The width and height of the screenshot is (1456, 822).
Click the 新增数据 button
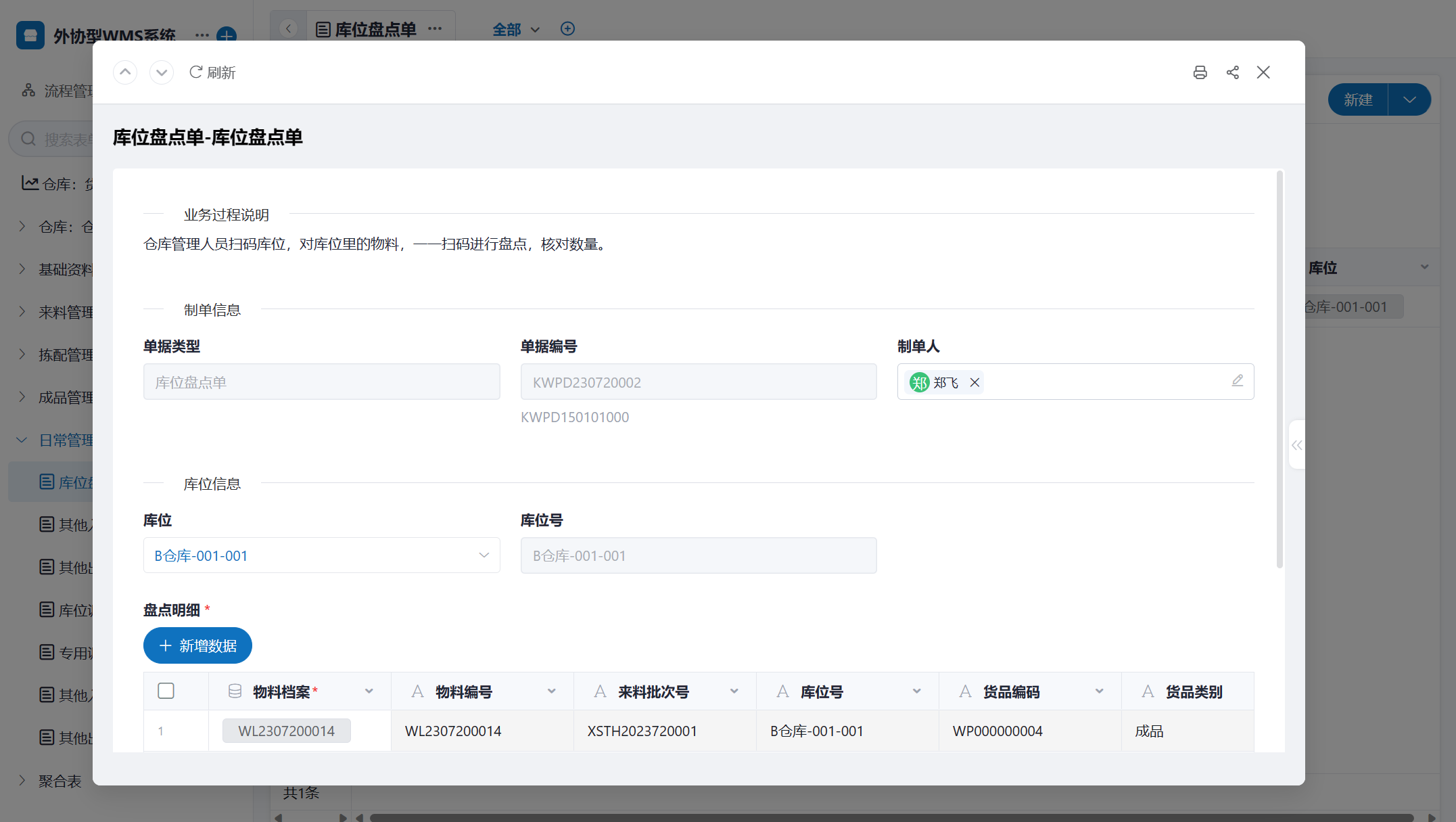coord(197,645)
